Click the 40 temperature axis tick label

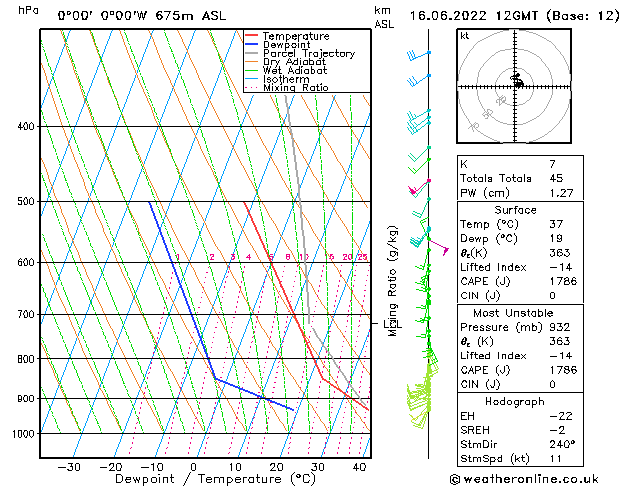coord(359,467)
